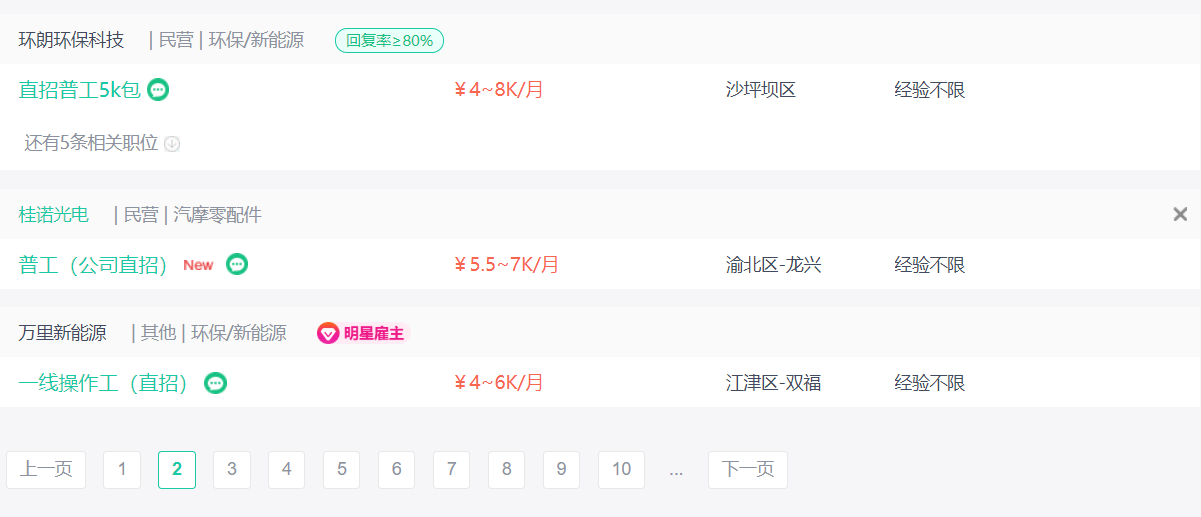Image resolution: width=1201 pixels, height=517 pixels.
Task: Click chat icon next to 普工（公司直招）
Action: tap(237, 265)
